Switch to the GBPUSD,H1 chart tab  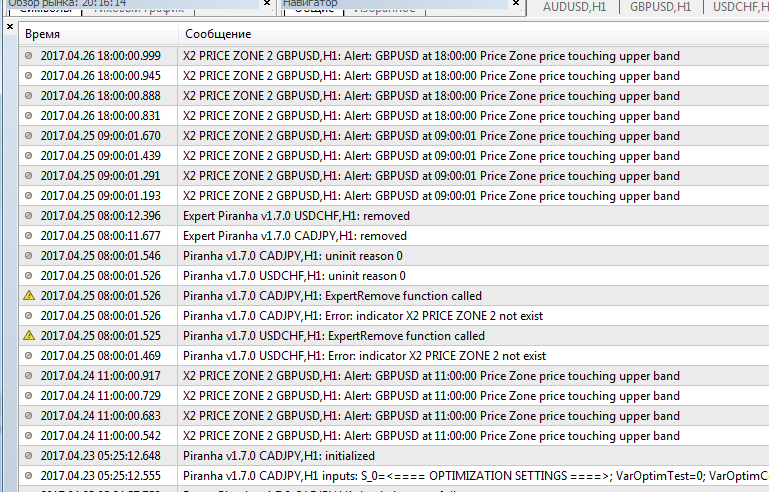tap(660, 7)
